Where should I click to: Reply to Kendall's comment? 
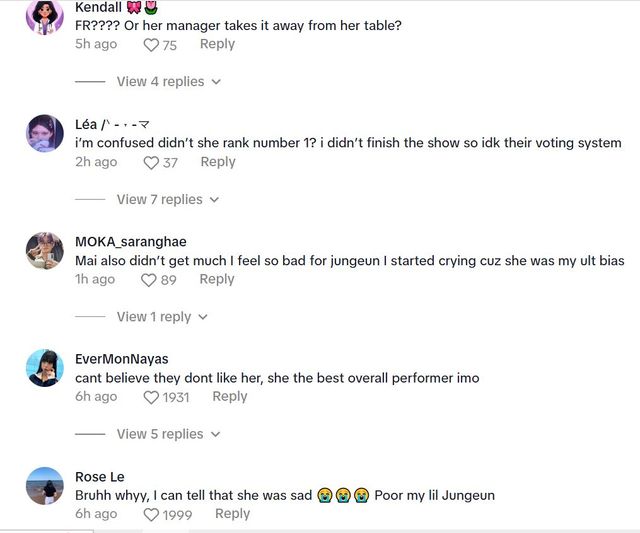[x=217, y=44]
